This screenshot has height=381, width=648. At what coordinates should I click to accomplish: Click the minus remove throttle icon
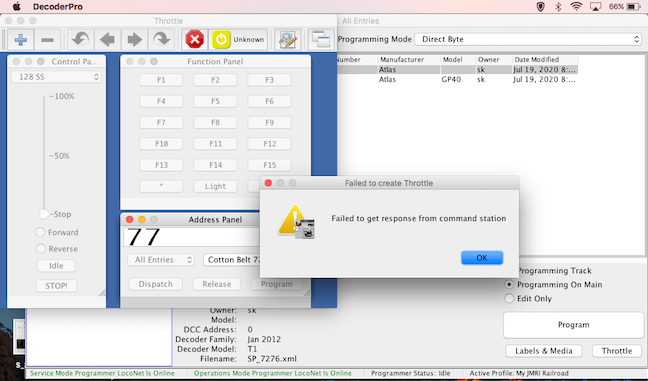(48, 40)
